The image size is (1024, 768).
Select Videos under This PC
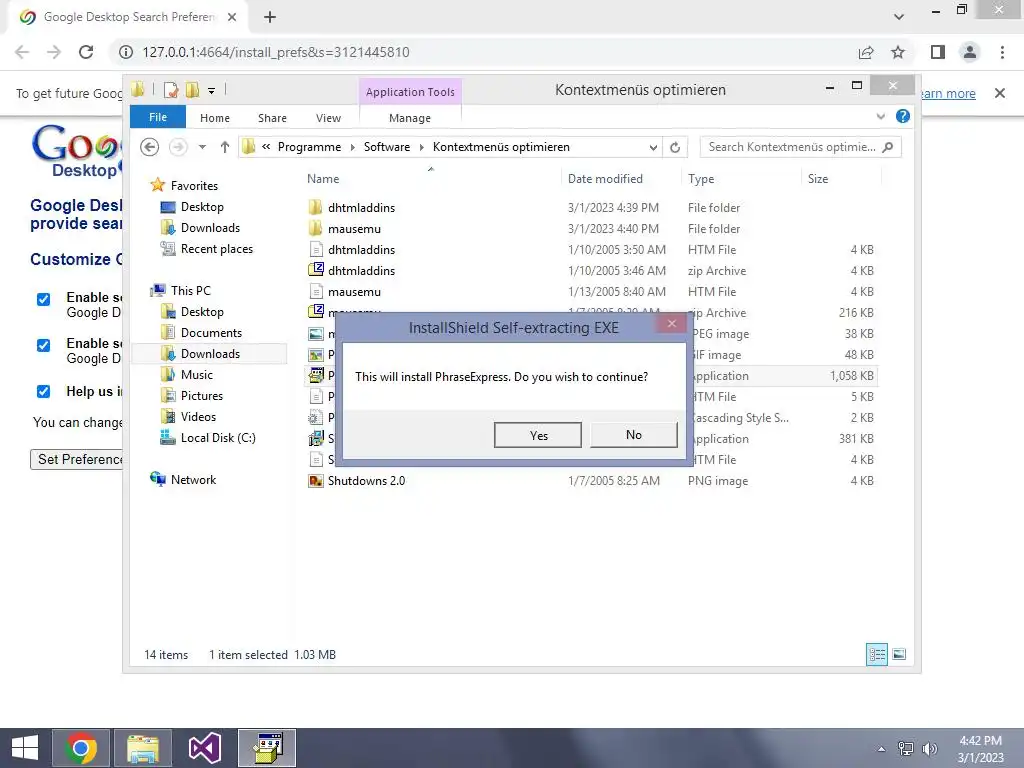(198, 417)
